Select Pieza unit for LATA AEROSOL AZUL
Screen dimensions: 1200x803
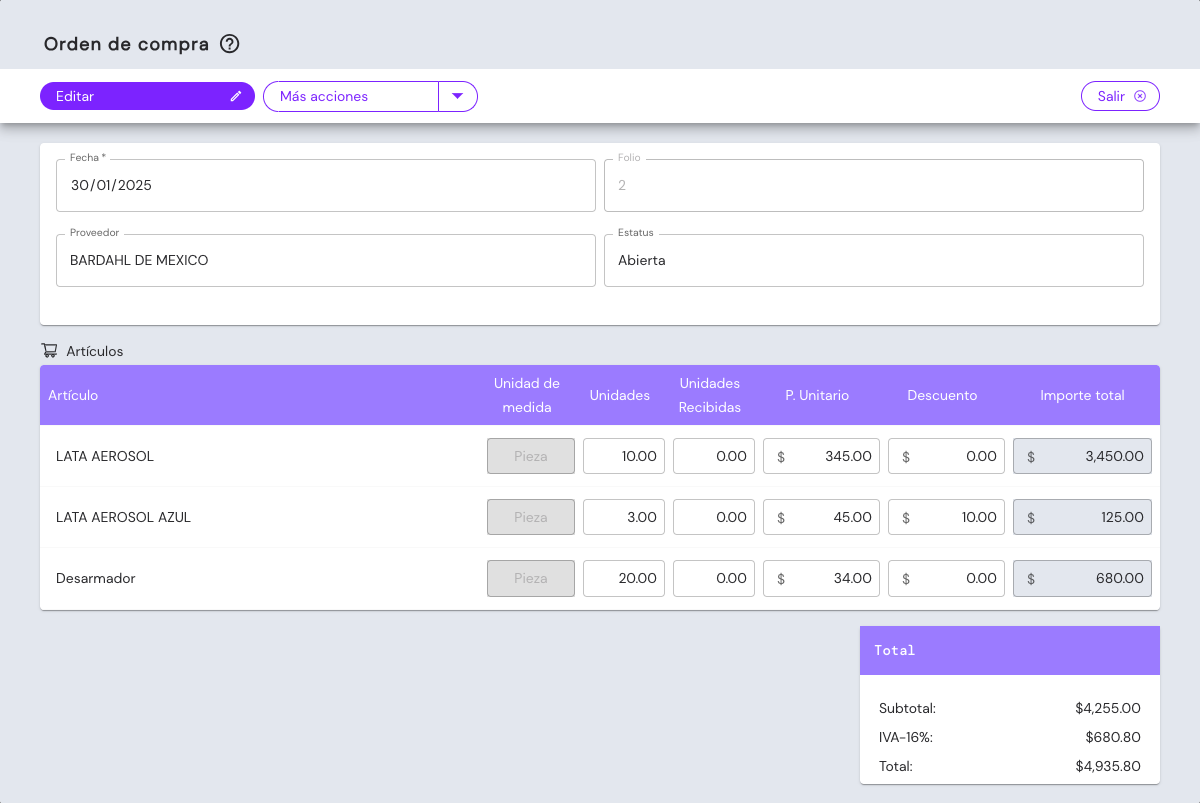pos(531,517)
